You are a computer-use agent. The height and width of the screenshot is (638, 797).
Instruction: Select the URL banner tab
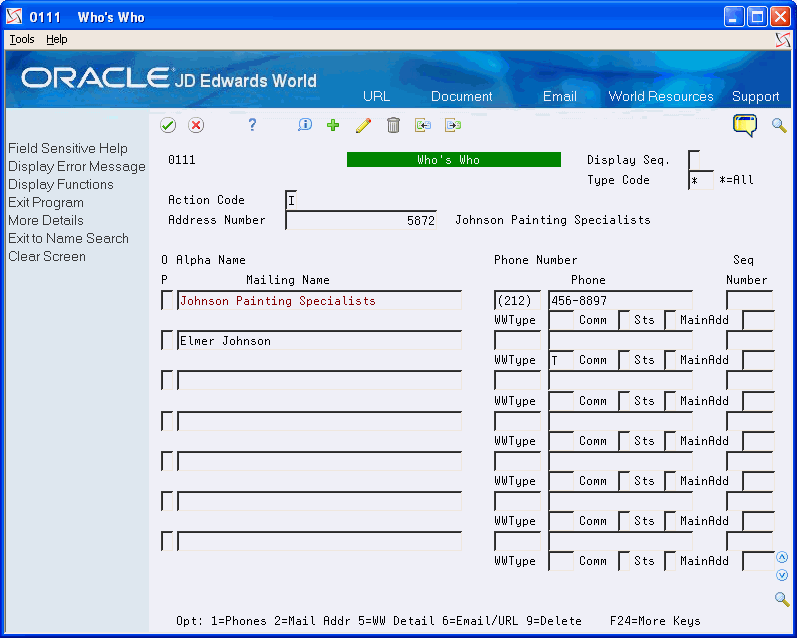(x=376, y=97)
